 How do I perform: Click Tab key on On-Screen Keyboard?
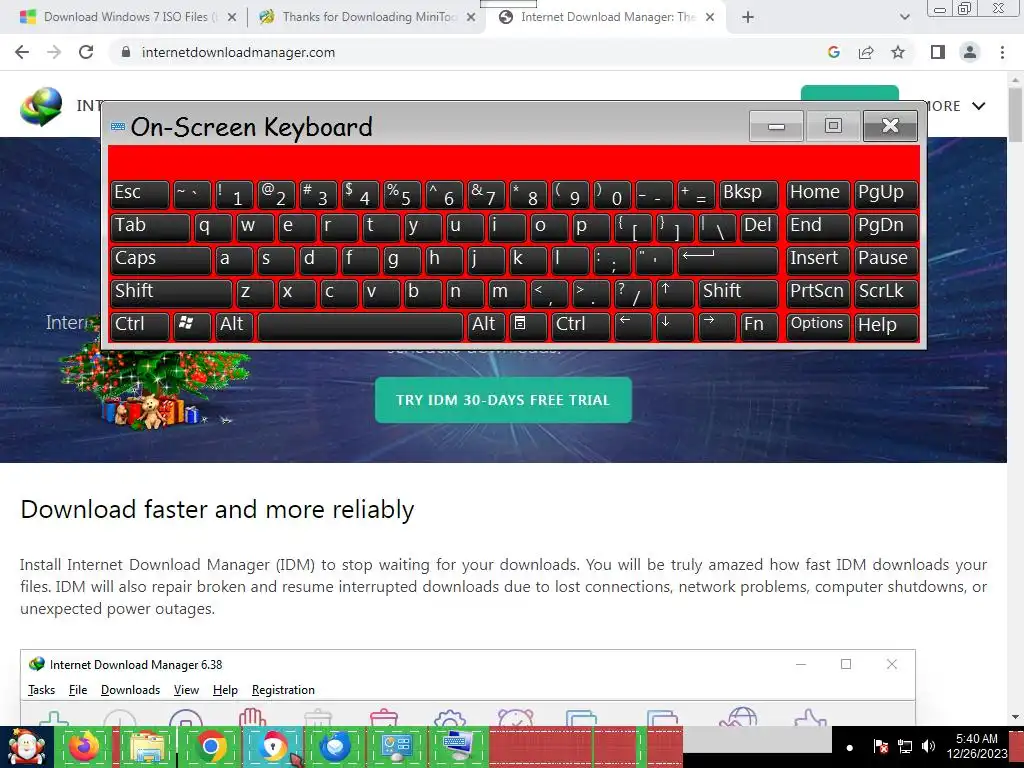pyautogui.click(x=150, y=227)
